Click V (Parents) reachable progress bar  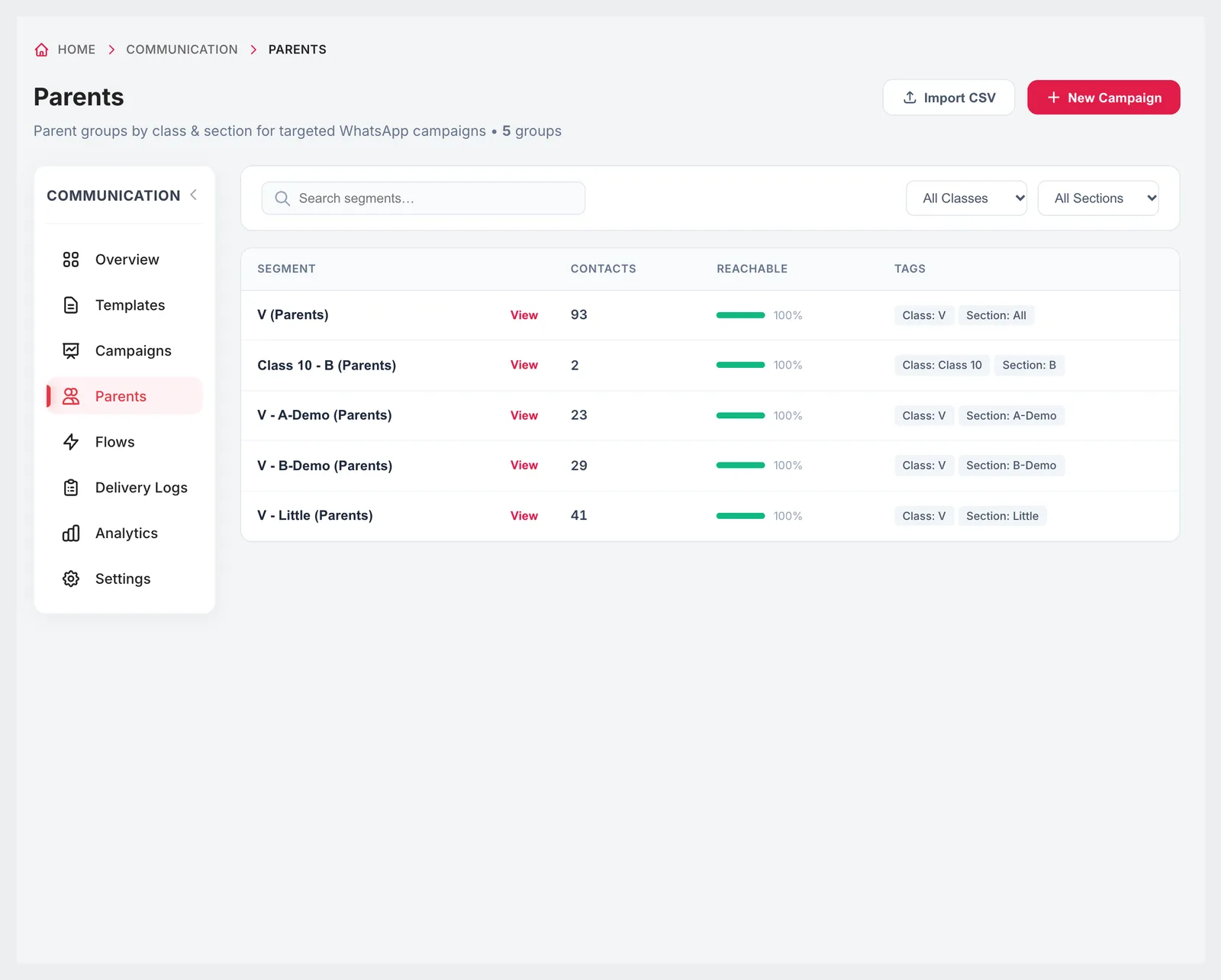point(740,315)
